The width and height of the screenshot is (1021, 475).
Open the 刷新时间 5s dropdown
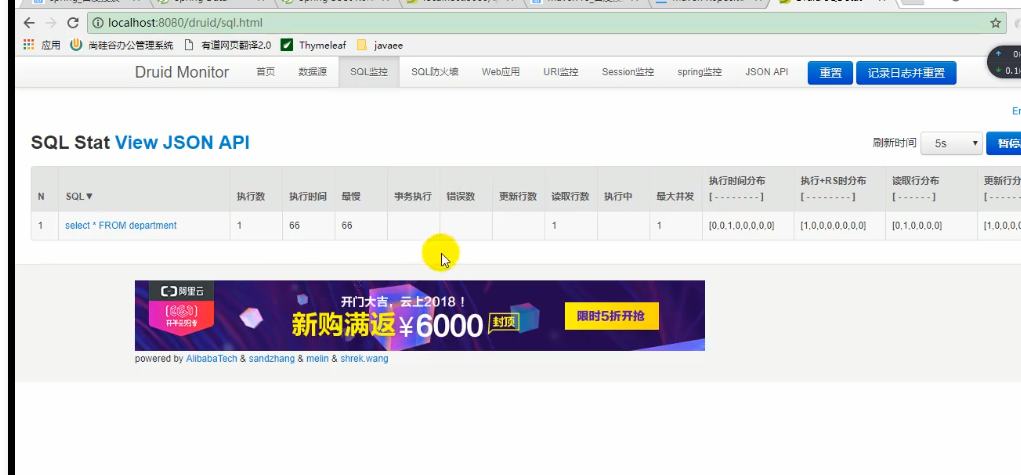click(951, 143)
